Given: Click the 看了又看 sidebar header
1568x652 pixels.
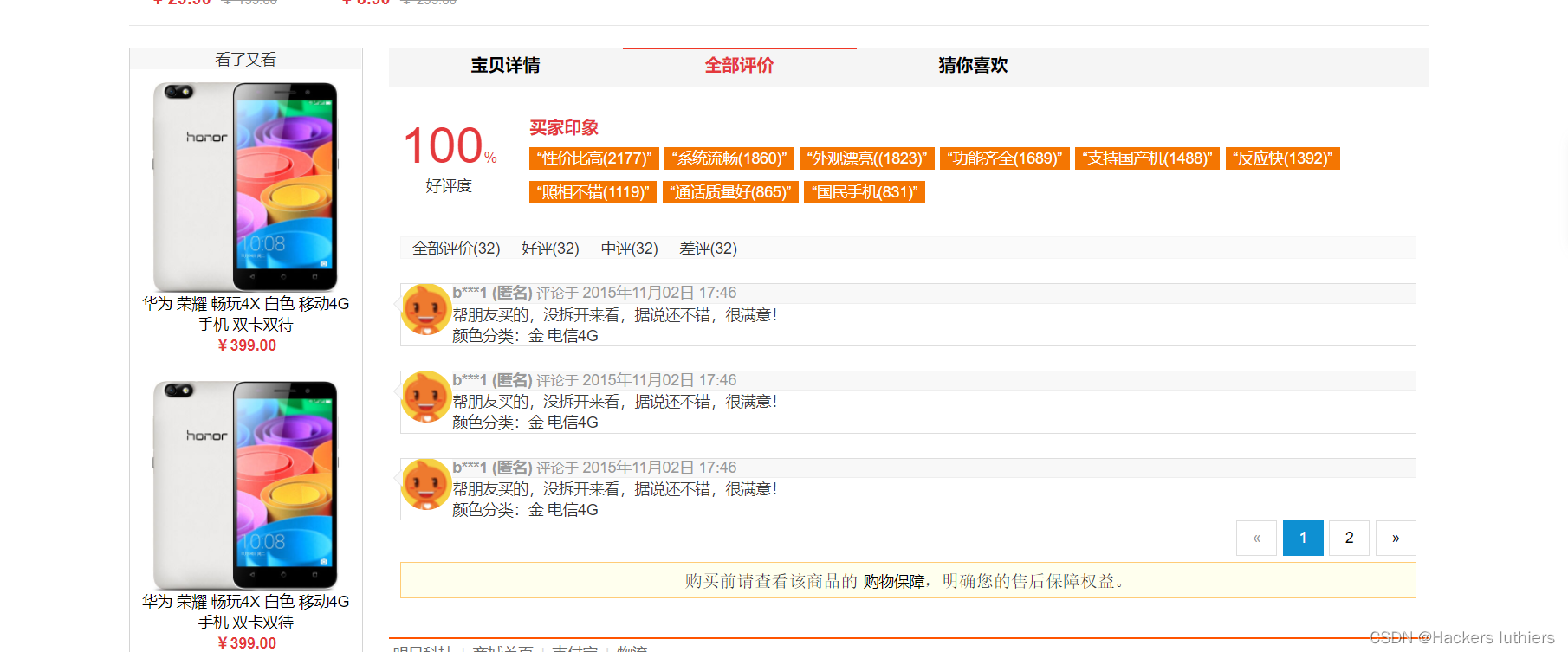Looking at the screenshot, I should 246,59.
